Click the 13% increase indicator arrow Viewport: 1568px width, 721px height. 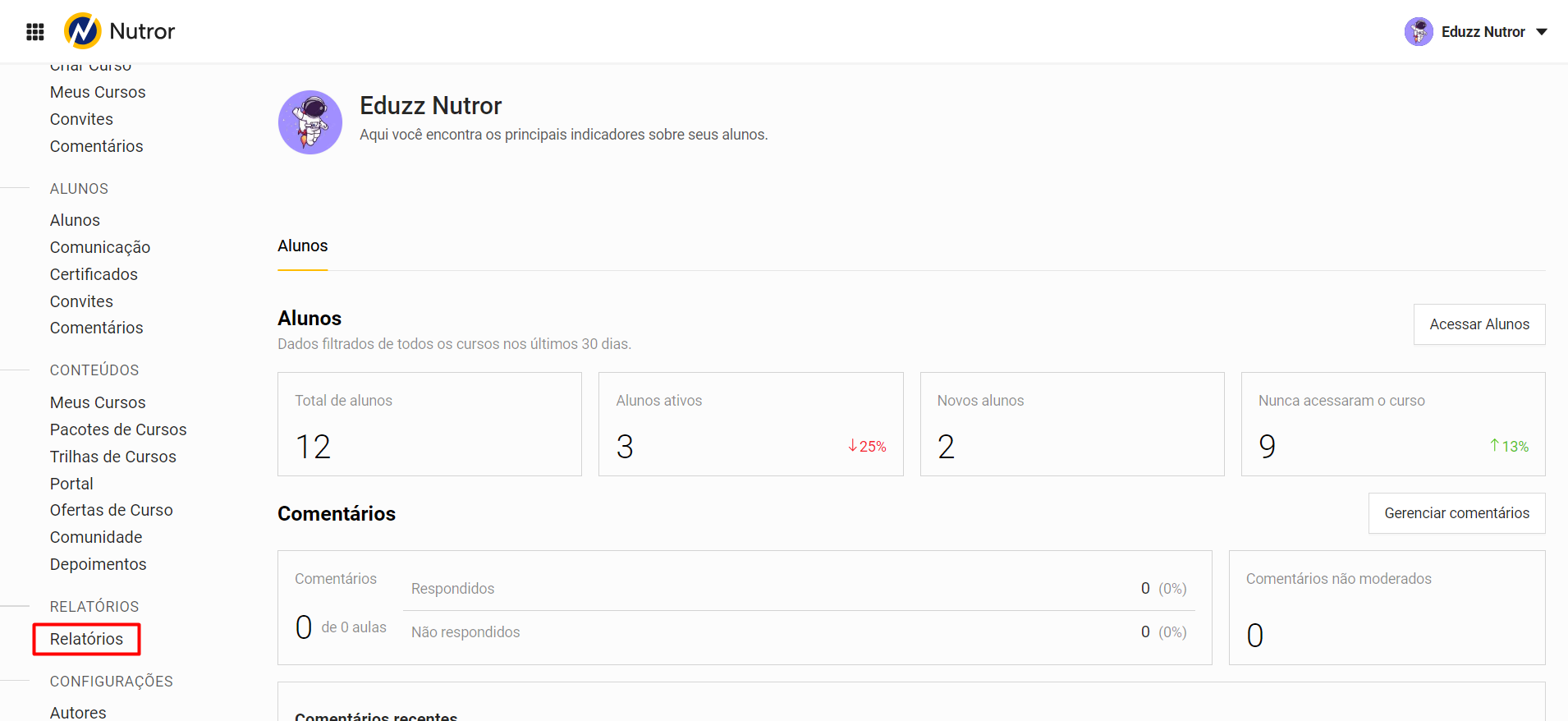coord(1495,445)
